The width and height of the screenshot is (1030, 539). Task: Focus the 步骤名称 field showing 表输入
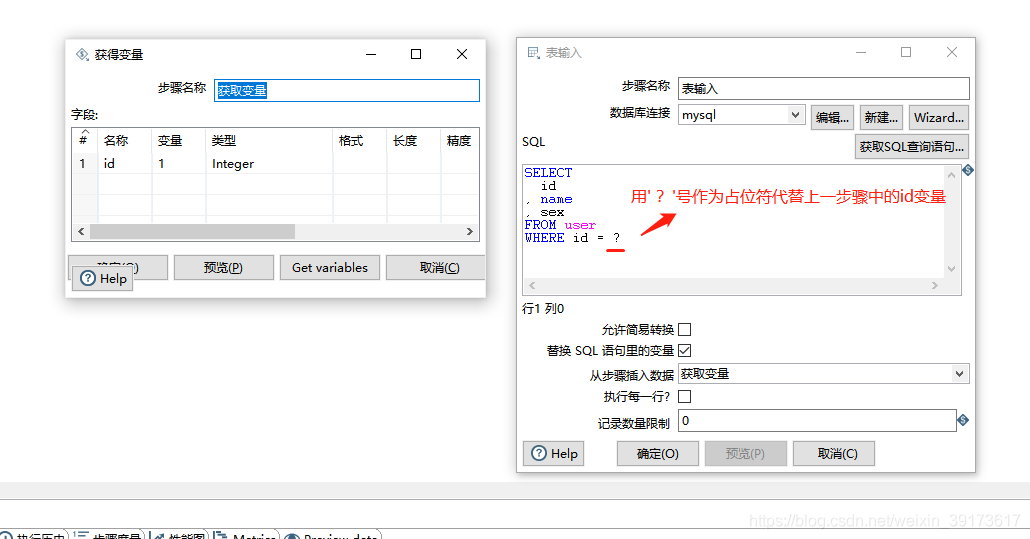(824, 89)
